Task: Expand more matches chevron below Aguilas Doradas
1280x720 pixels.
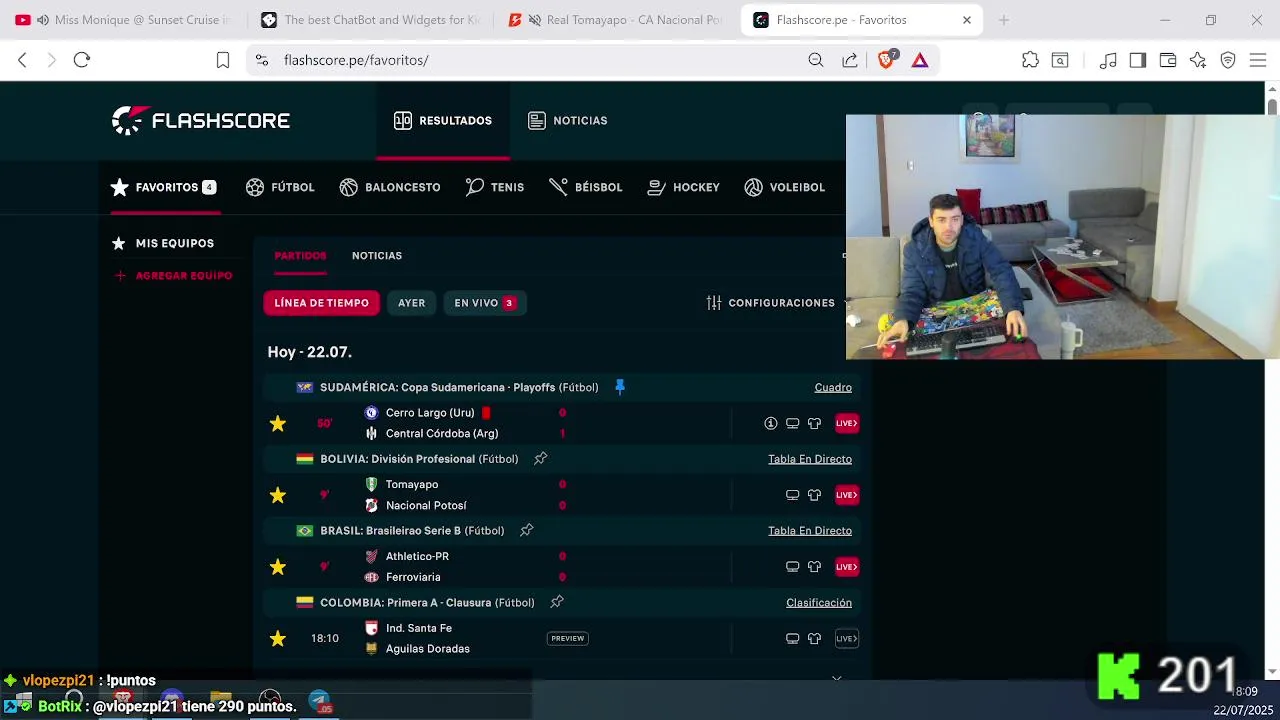Action: pyautogui.click(x=837, y=678)
